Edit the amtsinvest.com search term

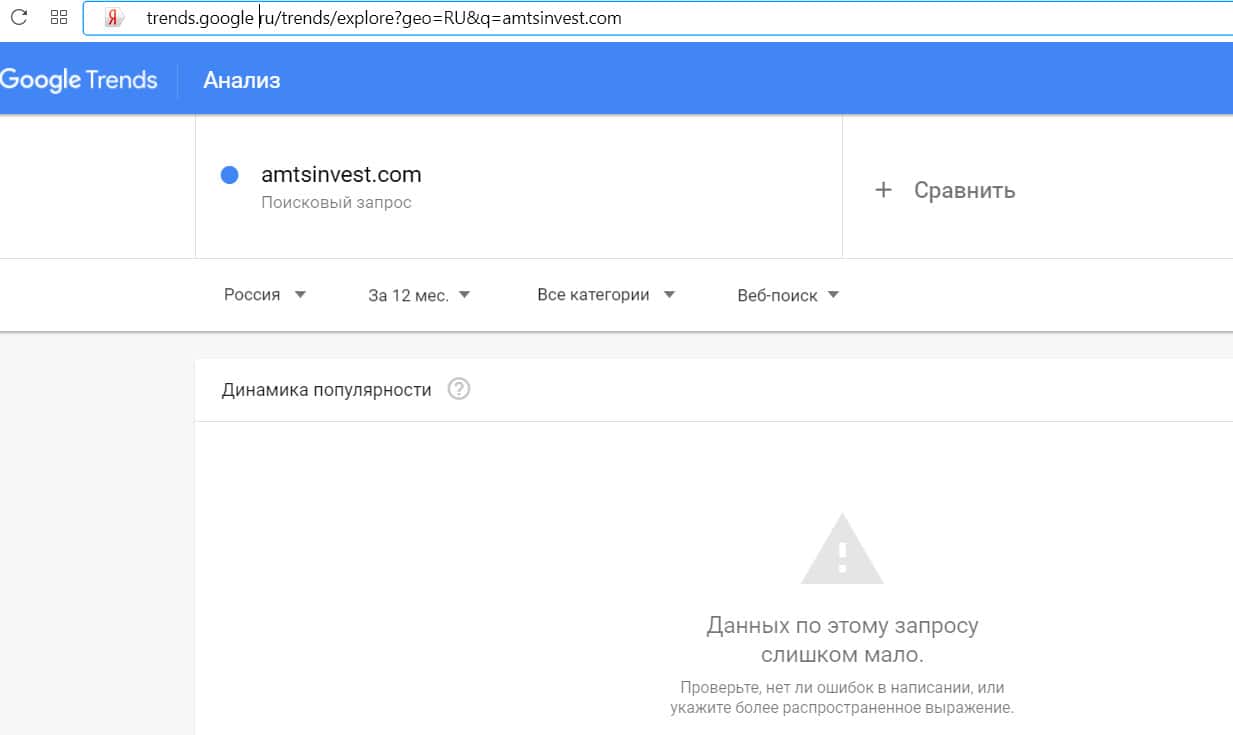pos(341,175)
